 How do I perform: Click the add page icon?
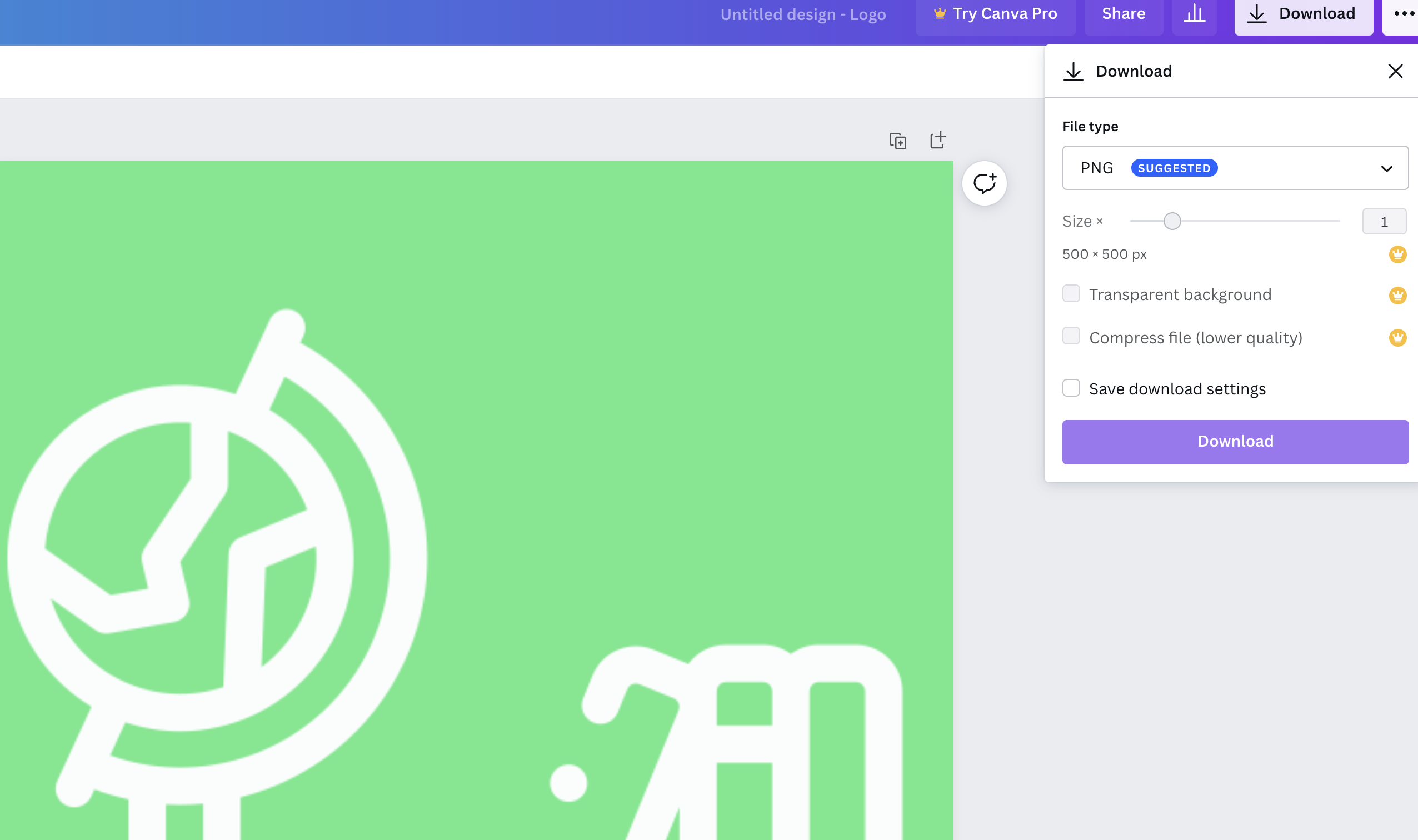point(938,140)
